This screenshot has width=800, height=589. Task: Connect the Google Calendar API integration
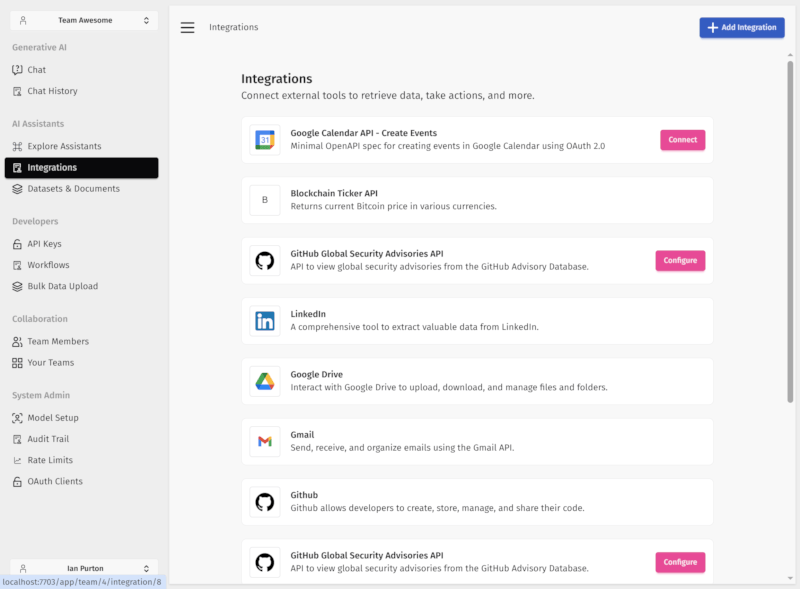[x=683, y=140]
